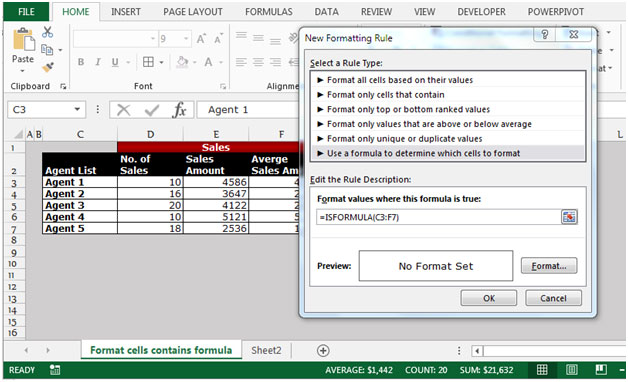The width and height of the screenshot is (628, 382).
Task: Toggle Underline formatting
Action: pyautogui.click(x=115, y=62)
